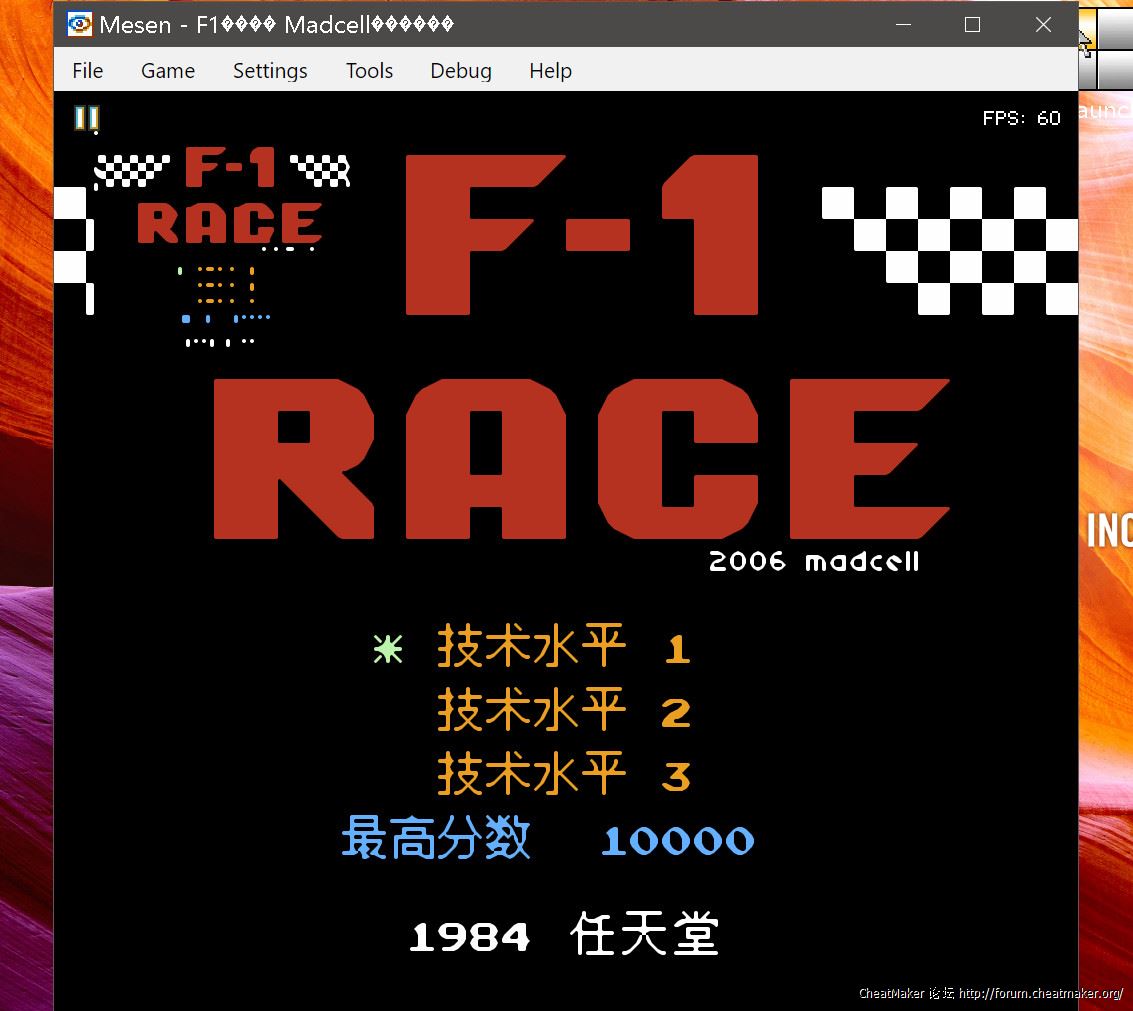Expand the Tools menu
This screenshot has width=1133, height=1011.
pyautogui.click(x=369, y=71)
